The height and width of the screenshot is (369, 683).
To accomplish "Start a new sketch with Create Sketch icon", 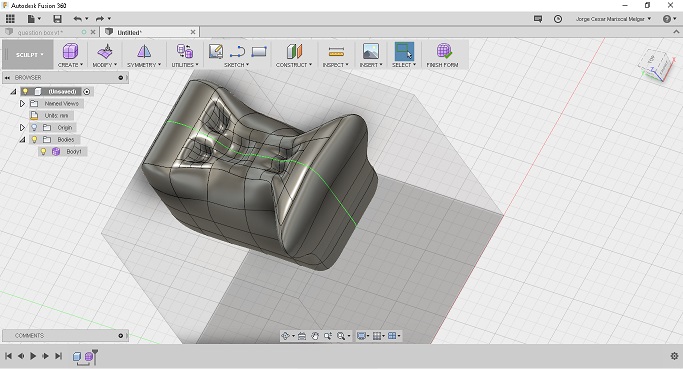I will point(216,51).
